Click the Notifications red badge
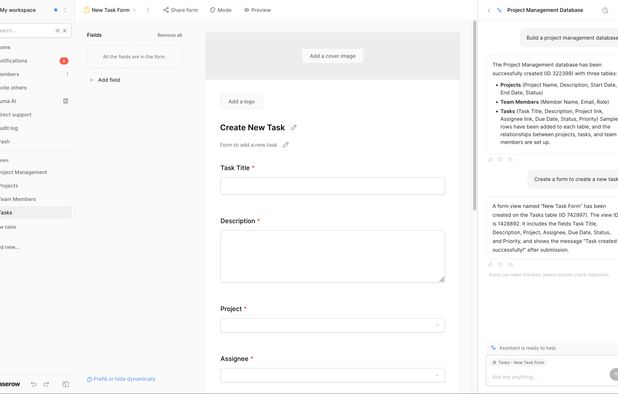The image size is (618, 394). [64, 61]
